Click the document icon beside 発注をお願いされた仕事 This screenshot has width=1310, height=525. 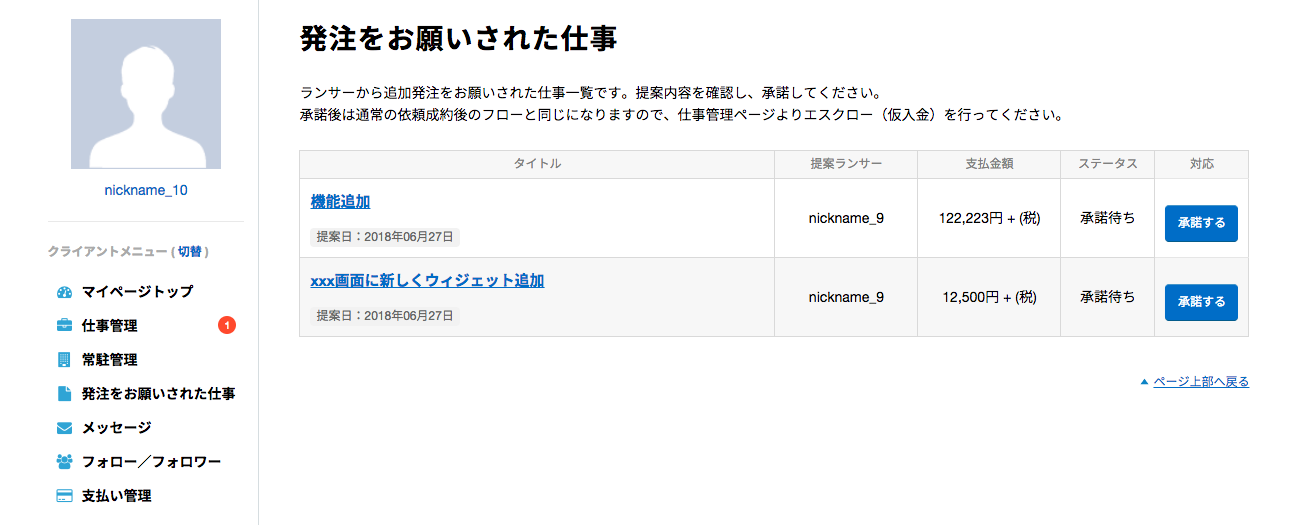click(x=65, y=394)
